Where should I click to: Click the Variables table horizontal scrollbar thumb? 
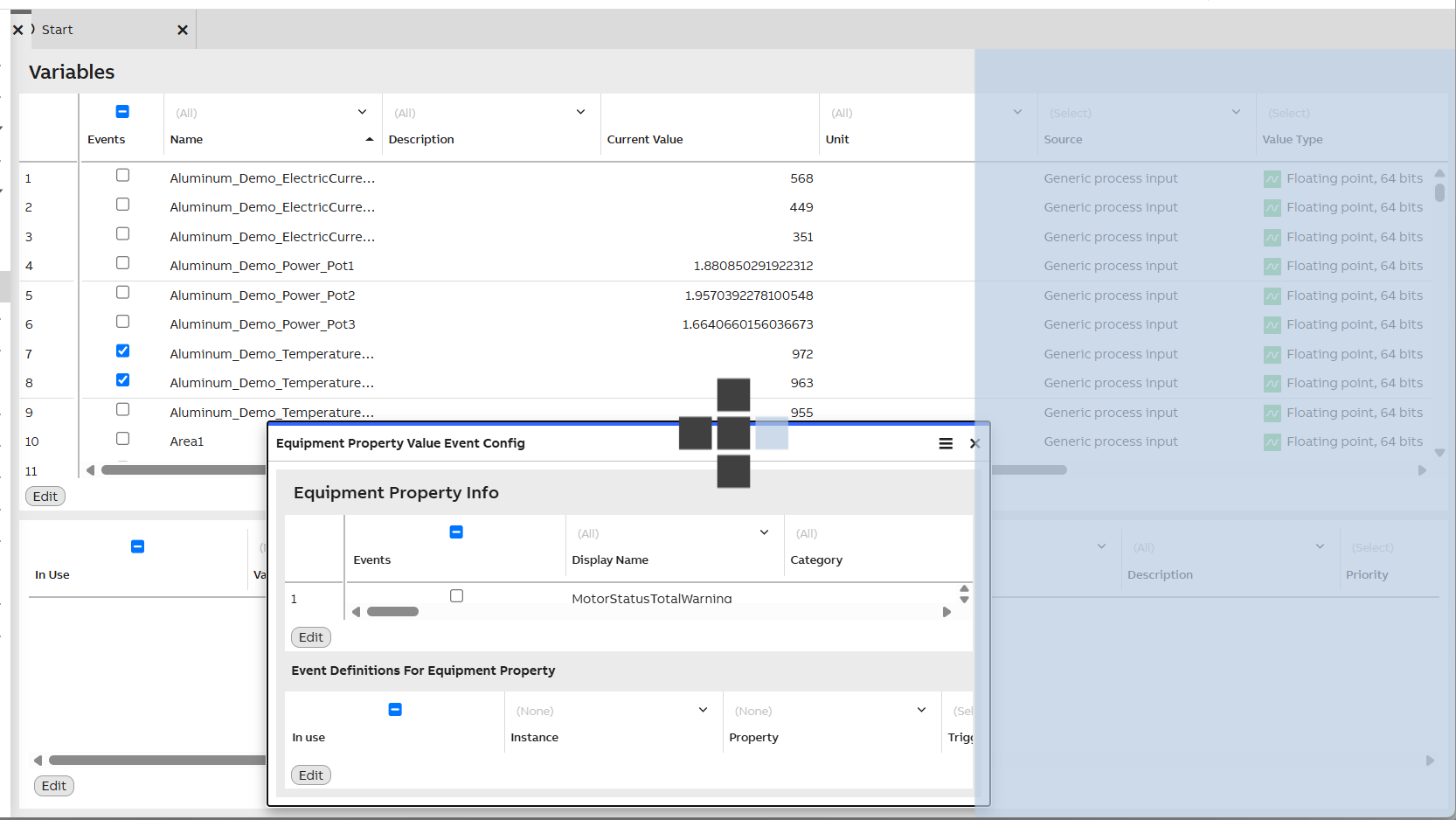(x=584, y=470)
